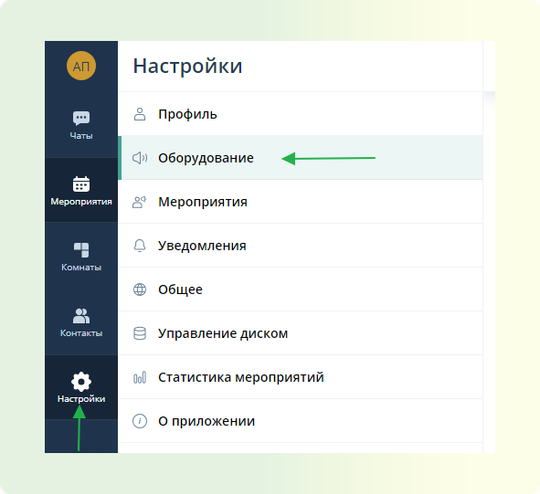Image resolution: width=540 pixels, height=494 pixels.
Task: Select Статистика мероприятий entry
Action: pyautogui.click(x=300, y=377)
